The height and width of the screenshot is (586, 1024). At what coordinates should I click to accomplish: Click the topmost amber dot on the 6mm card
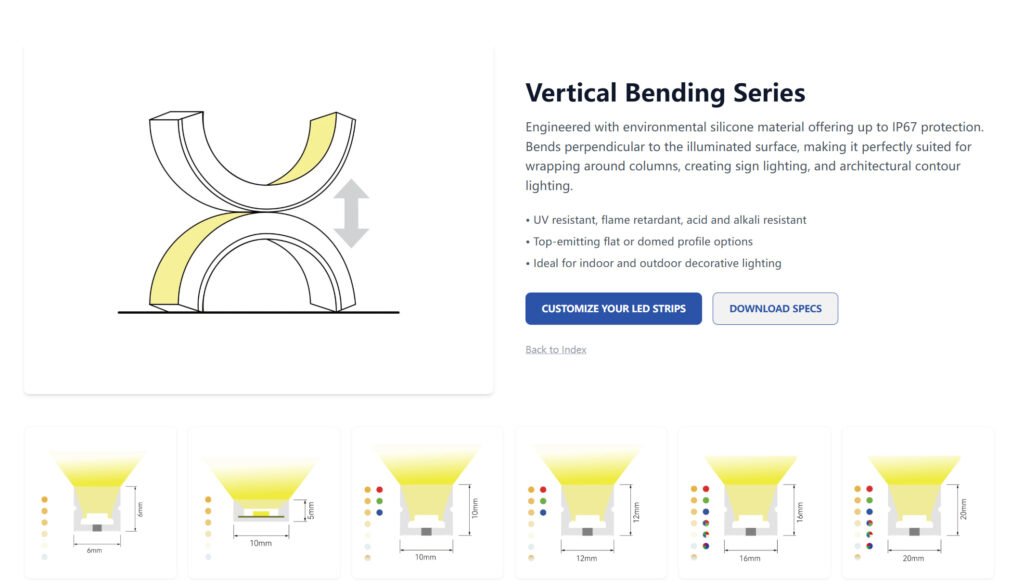coord(43,497)
